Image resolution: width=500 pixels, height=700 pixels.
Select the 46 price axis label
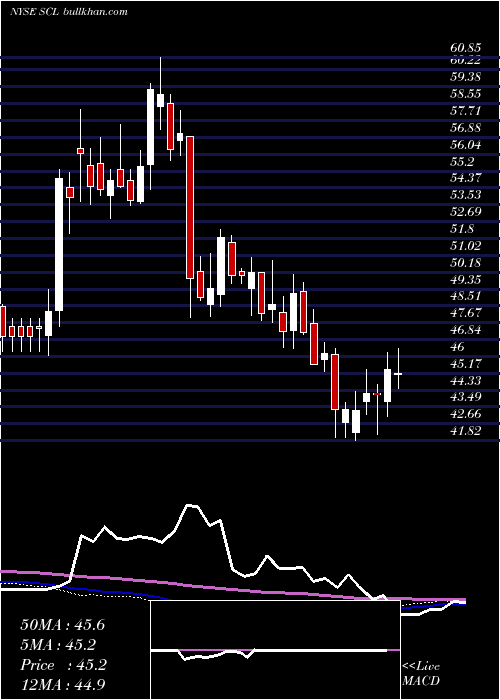pos(457,347)
